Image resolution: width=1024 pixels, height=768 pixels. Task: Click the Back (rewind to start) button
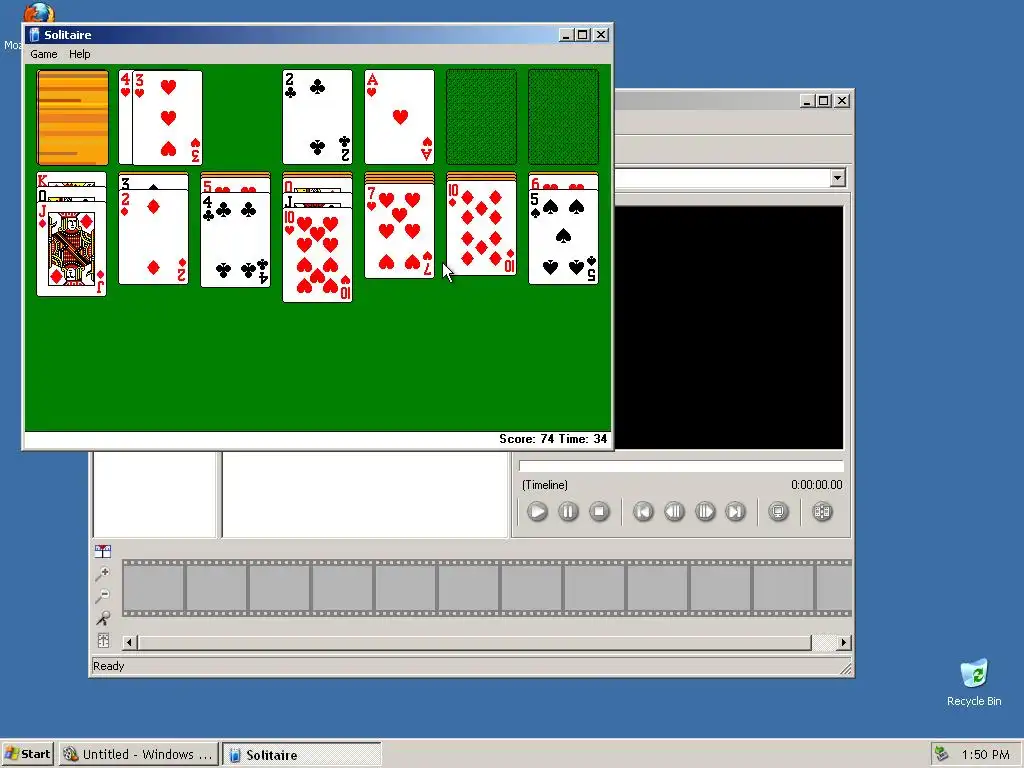point(643,511)
